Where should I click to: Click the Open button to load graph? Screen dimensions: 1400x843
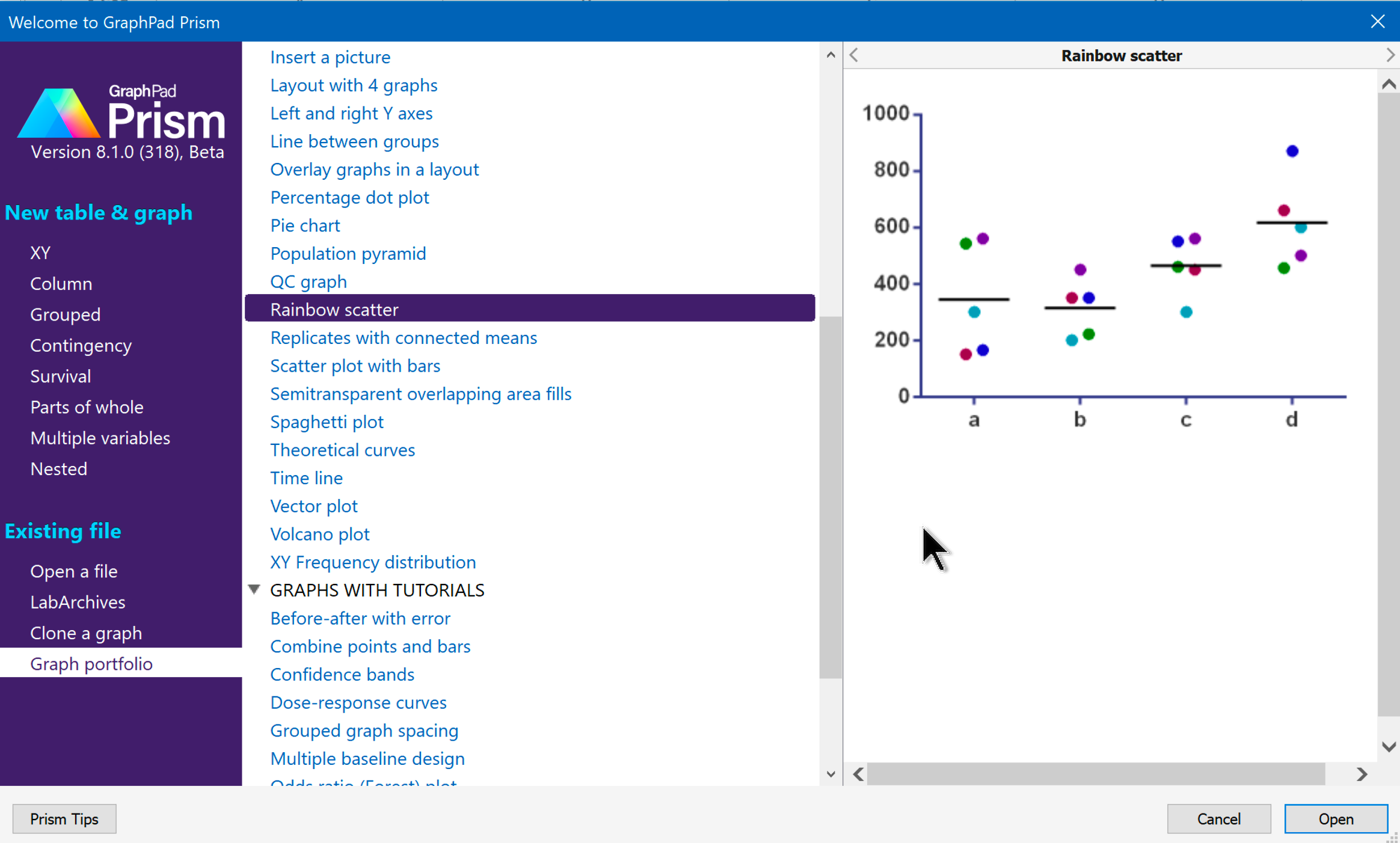pos(1335,819)
